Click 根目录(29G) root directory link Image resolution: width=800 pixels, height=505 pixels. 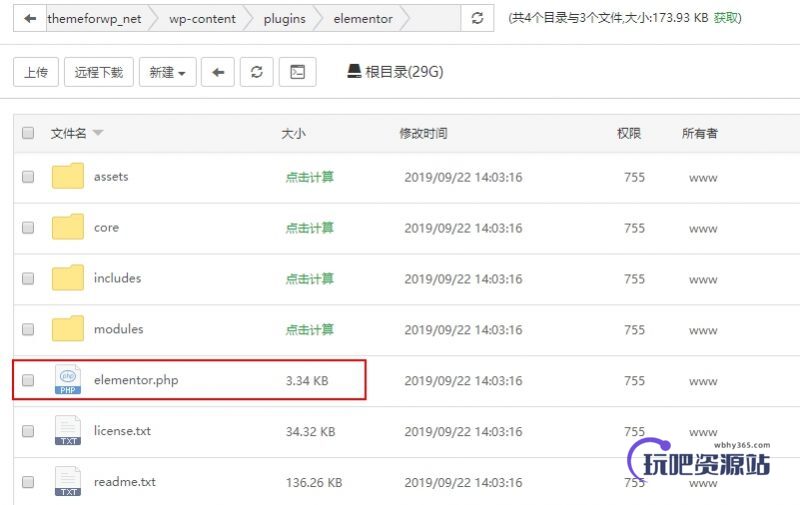[404, 71]
